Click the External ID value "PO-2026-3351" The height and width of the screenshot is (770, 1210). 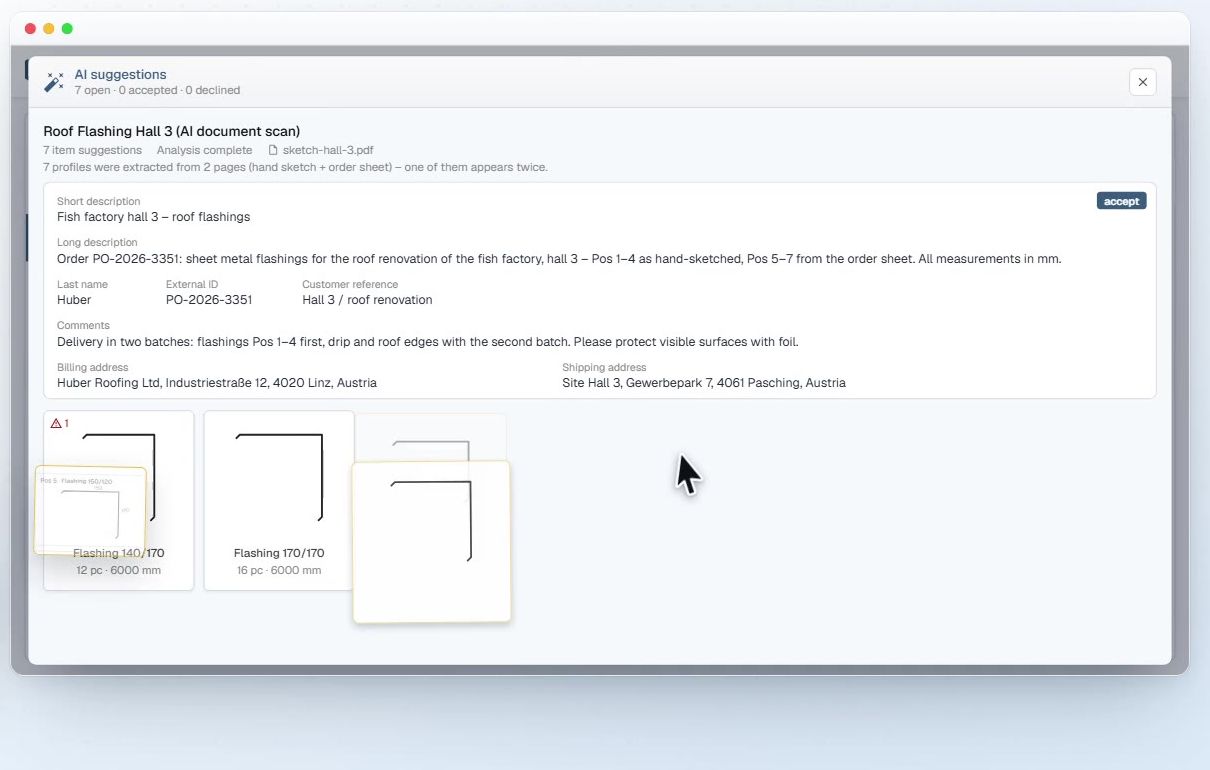pyautogui.click(x=209, y=300)
